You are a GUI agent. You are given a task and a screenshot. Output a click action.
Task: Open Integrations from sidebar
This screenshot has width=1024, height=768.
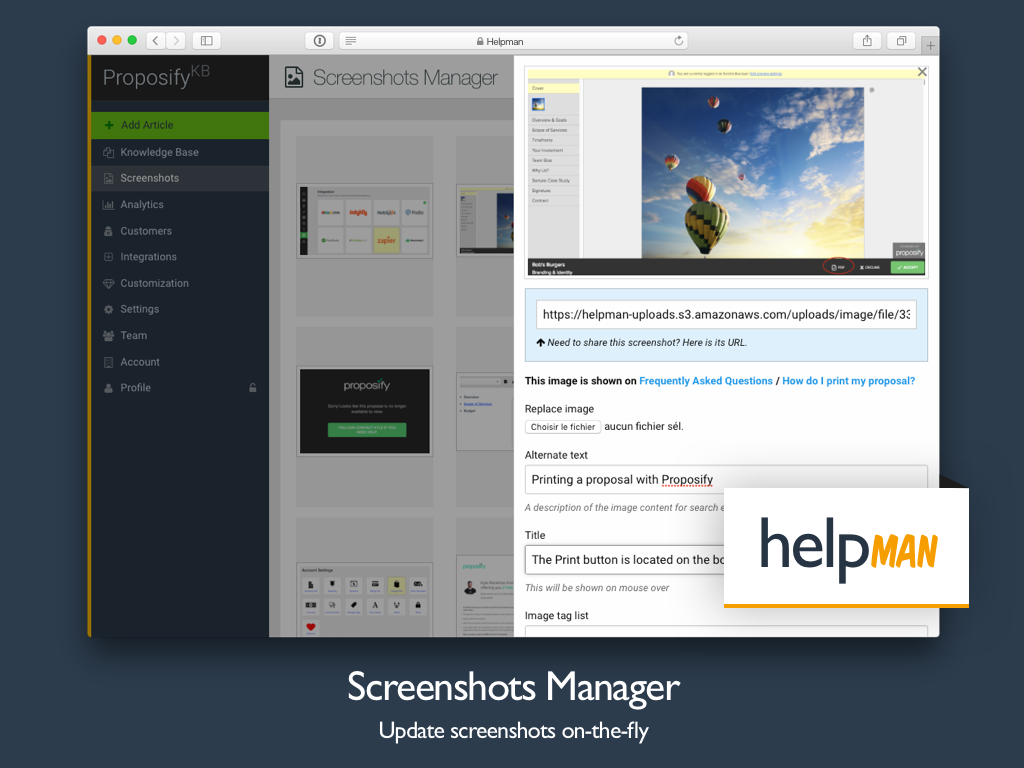click(x=180, y=257)
